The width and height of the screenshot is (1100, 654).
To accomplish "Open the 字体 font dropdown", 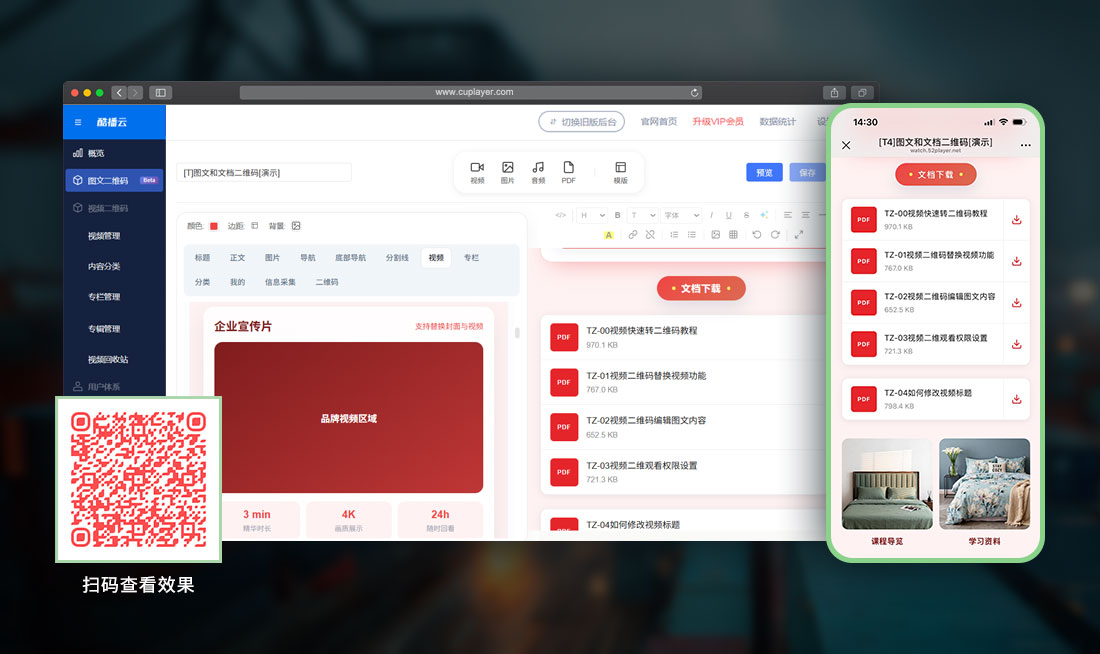I will pyautogui.click(x=681, y=215).
